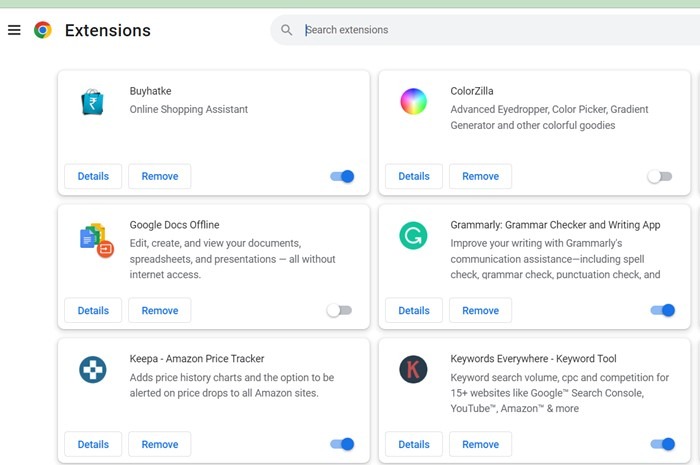The width and height of the screenshot is (700, 465).
Task: Remove the Buyhatke extension
Action: pos(160,176)
